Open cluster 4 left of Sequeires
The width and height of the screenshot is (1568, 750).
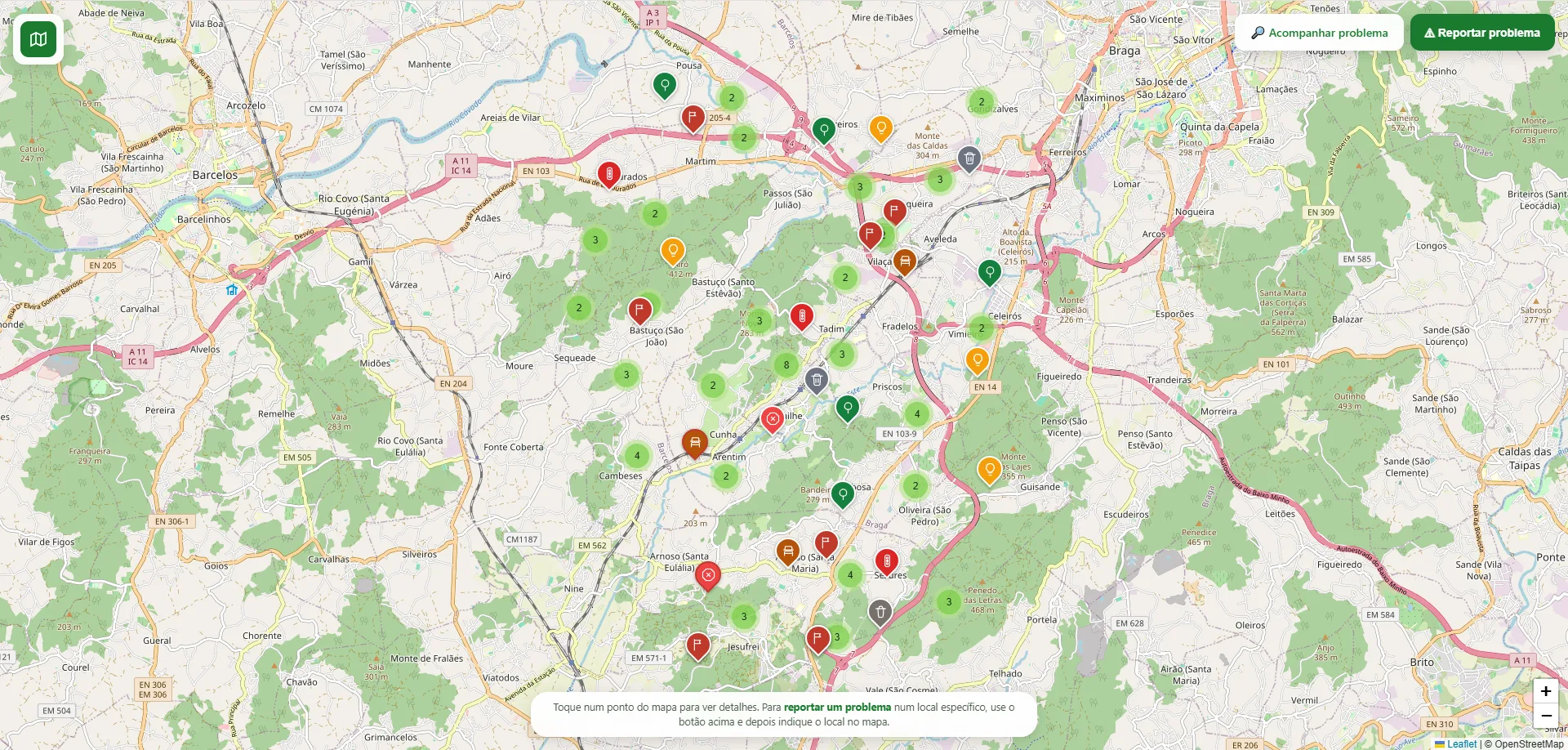(850, 575)
